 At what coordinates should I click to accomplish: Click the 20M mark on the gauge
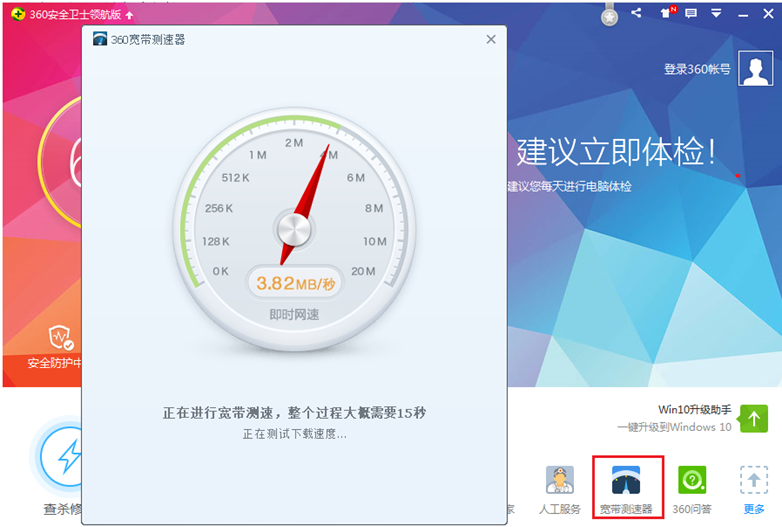coord(363,271)
